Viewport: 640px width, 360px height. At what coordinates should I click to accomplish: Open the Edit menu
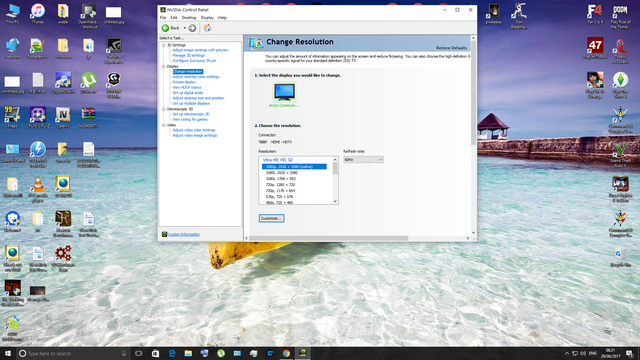(174, 18)
